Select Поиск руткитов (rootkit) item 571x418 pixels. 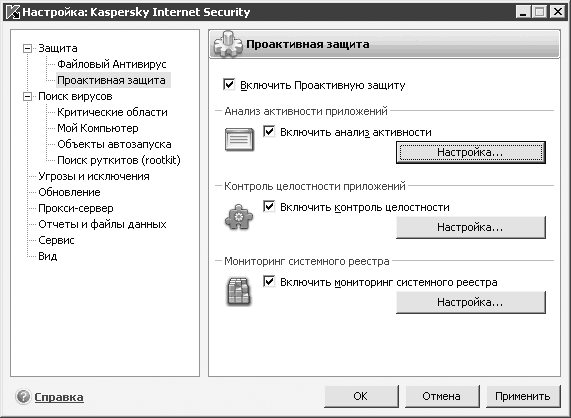click(x=119, y=161)
